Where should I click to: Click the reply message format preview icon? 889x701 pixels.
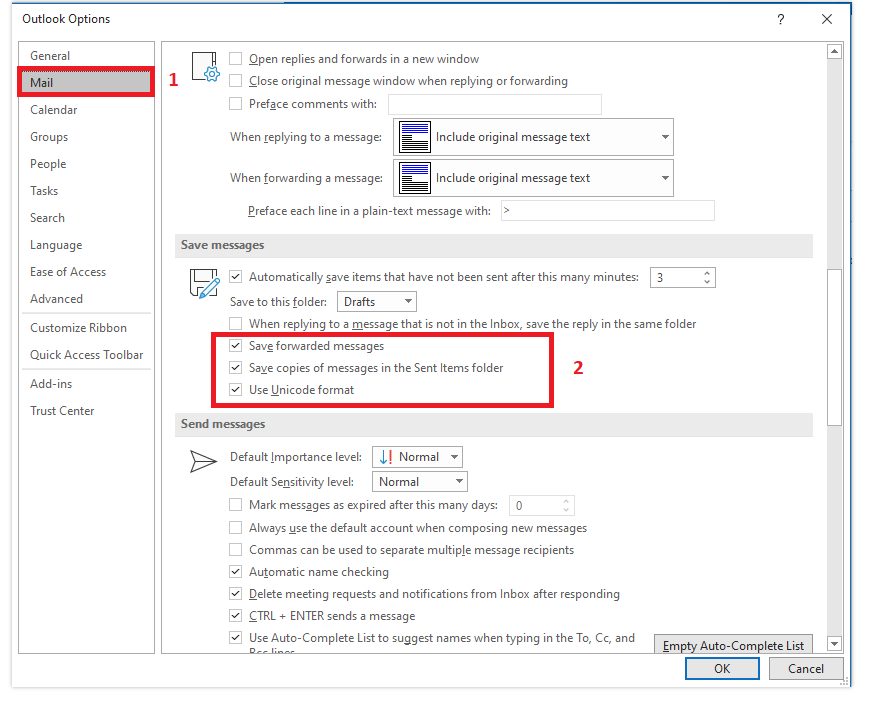tap(414, 137)
